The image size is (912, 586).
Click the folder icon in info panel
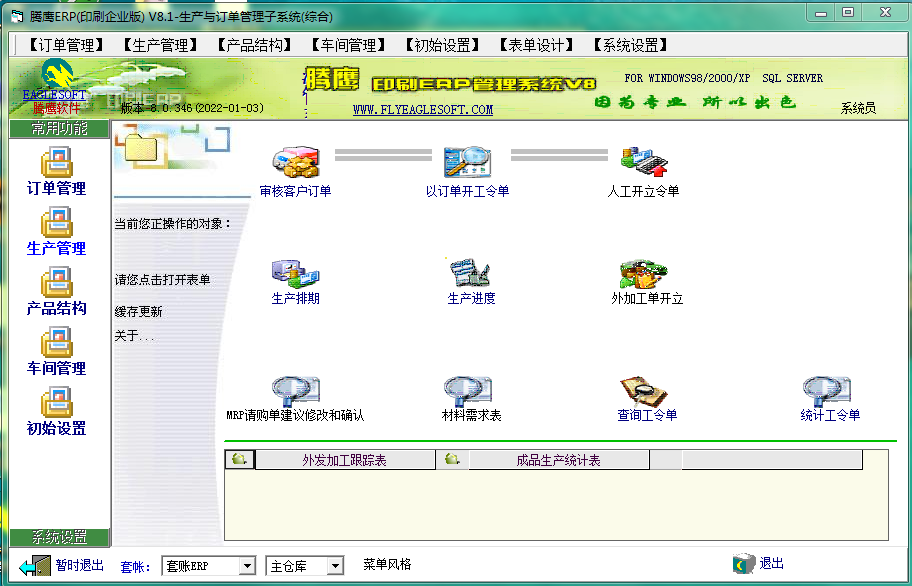[x=141, y=148]
